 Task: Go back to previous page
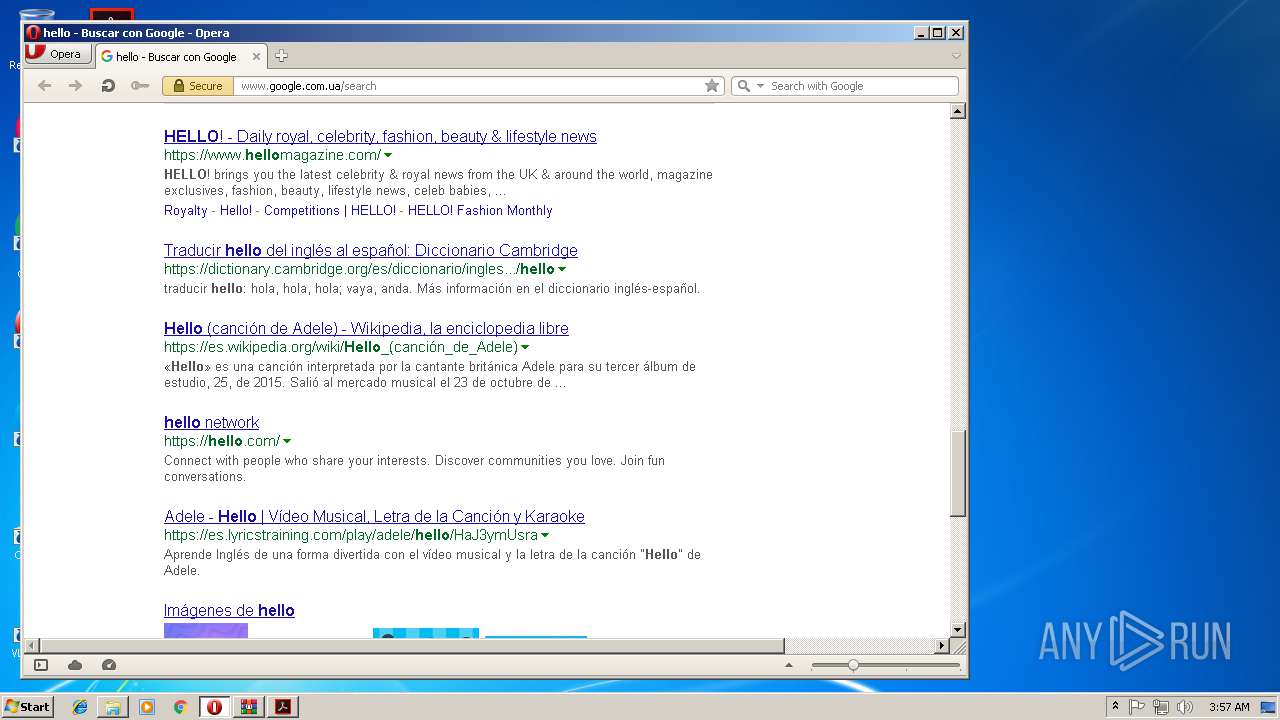tap(44, 86)
